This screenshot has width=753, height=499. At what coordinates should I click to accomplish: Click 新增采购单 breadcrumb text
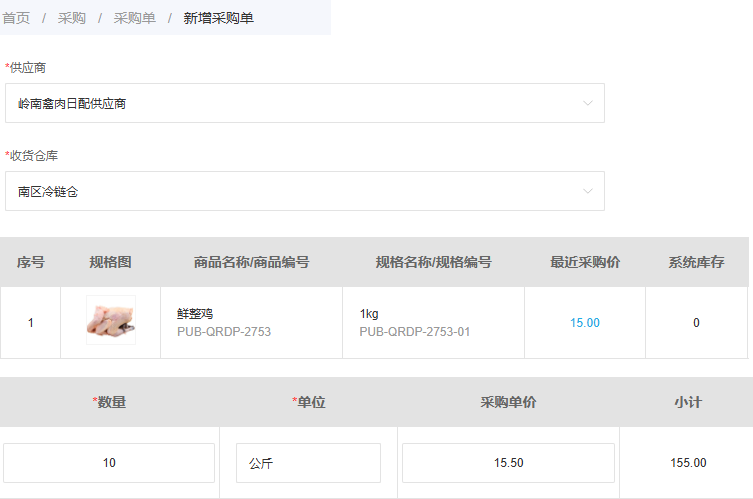tap(219, 18)
